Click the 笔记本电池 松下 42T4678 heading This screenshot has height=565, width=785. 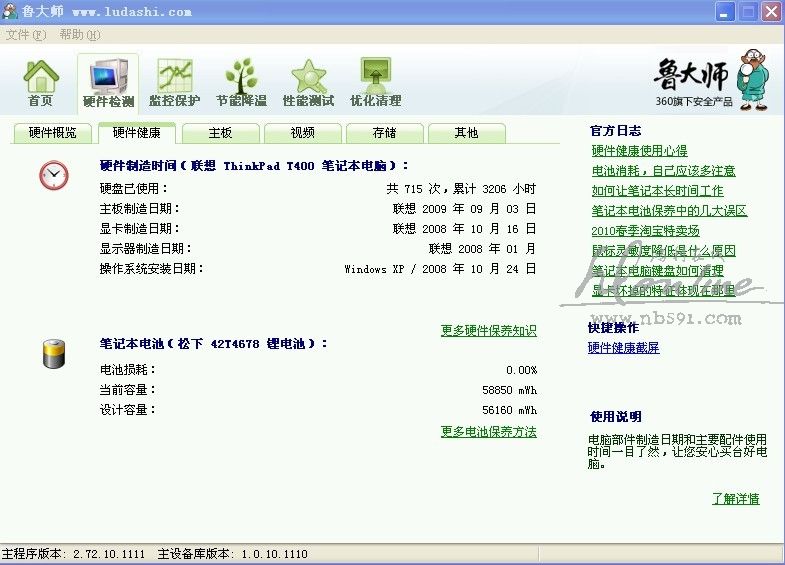[x=214, y=344]
